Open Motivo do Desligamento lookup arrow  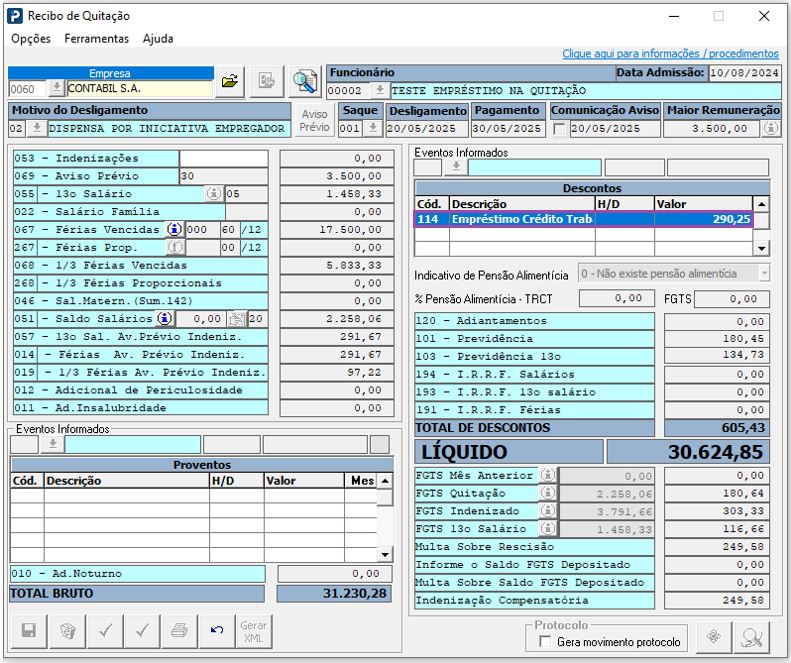coord(37,128)
